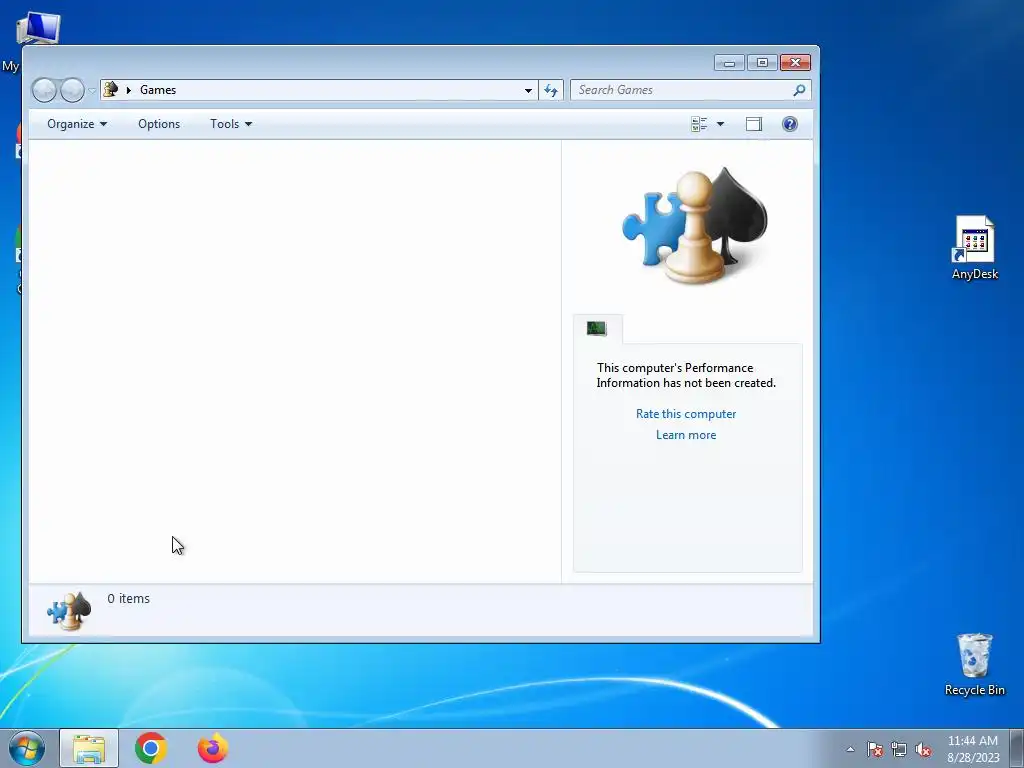Open the blue Help button
The width and height of the screenshot is (1024, 768).
click(790, 124)
